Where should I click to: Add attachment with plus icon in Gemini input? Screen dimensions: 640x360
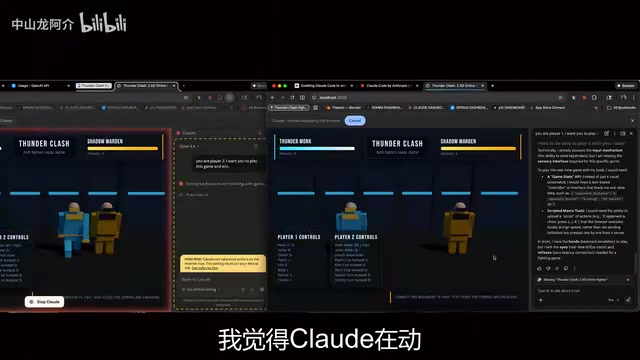(541, 300)
